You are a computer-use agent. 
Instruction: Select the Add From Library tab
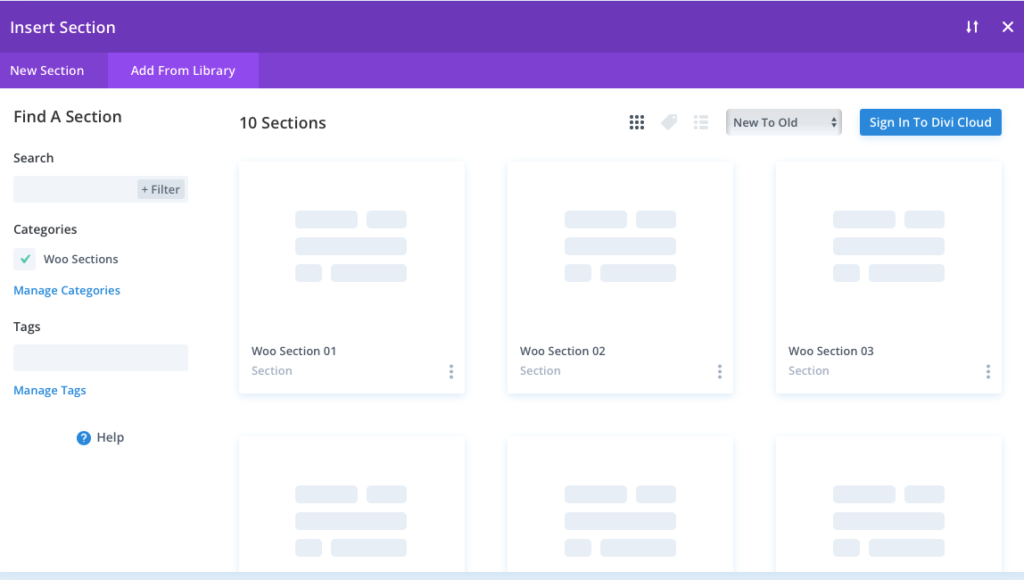tap(183, 70)
